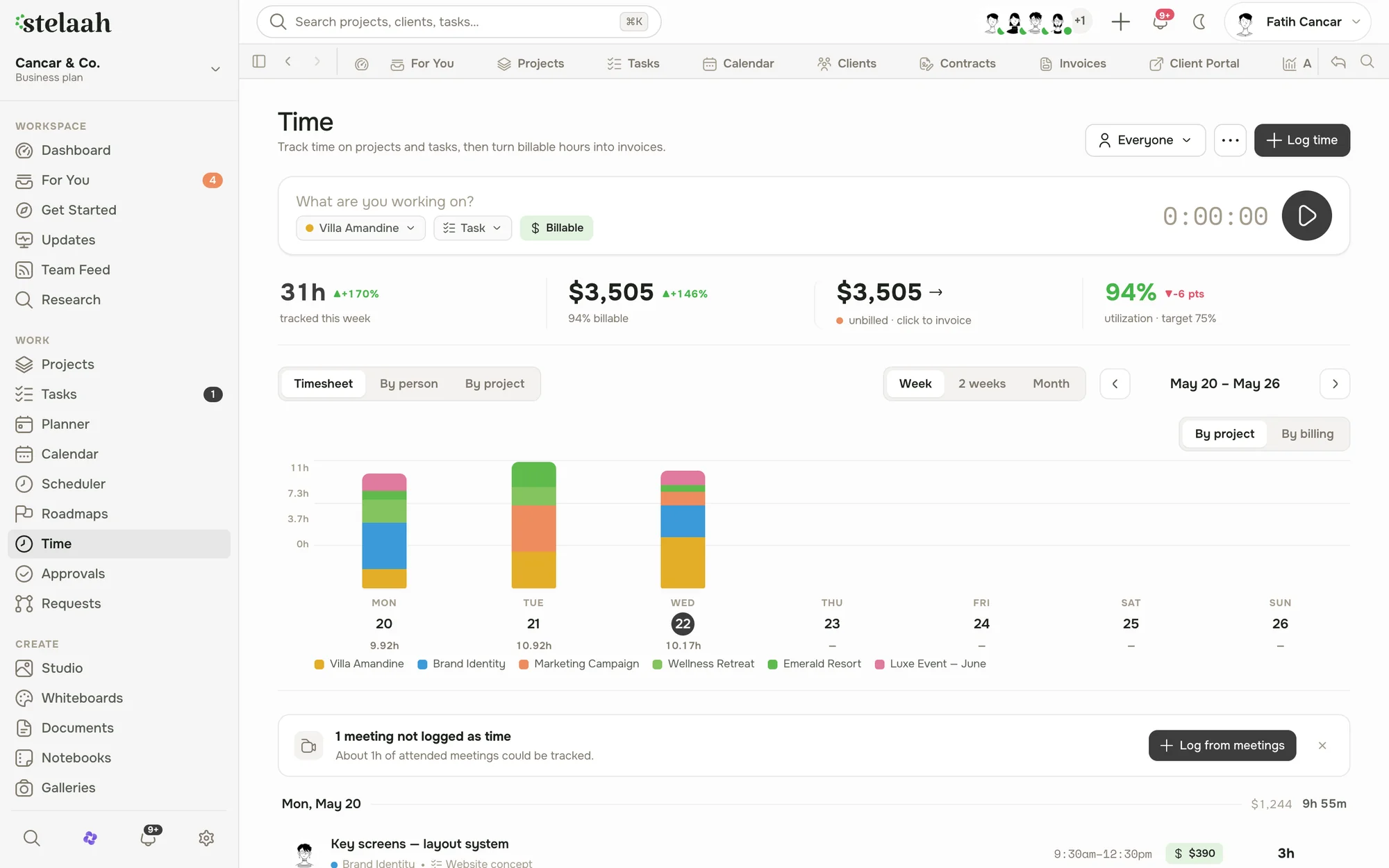1389x868 pixels.
Task: Go back with the left arrow in toolbar
Action: (x=288, y=62)
